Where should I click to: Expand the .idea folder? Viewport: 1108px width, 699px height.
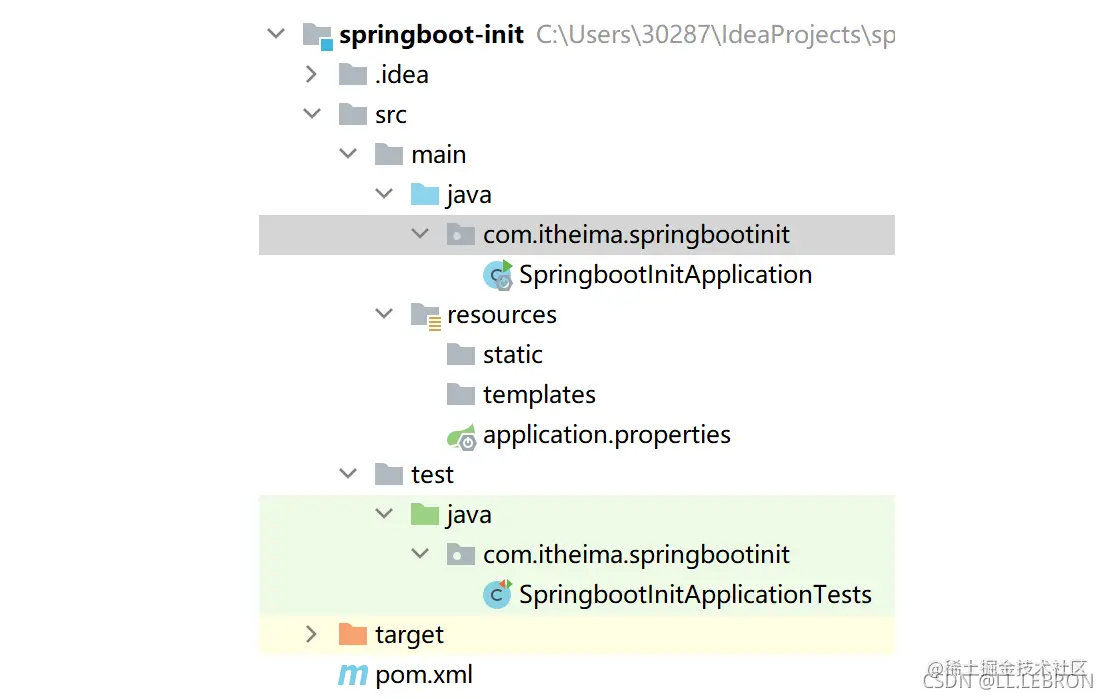pyautogui.click(x=311, y=75)
